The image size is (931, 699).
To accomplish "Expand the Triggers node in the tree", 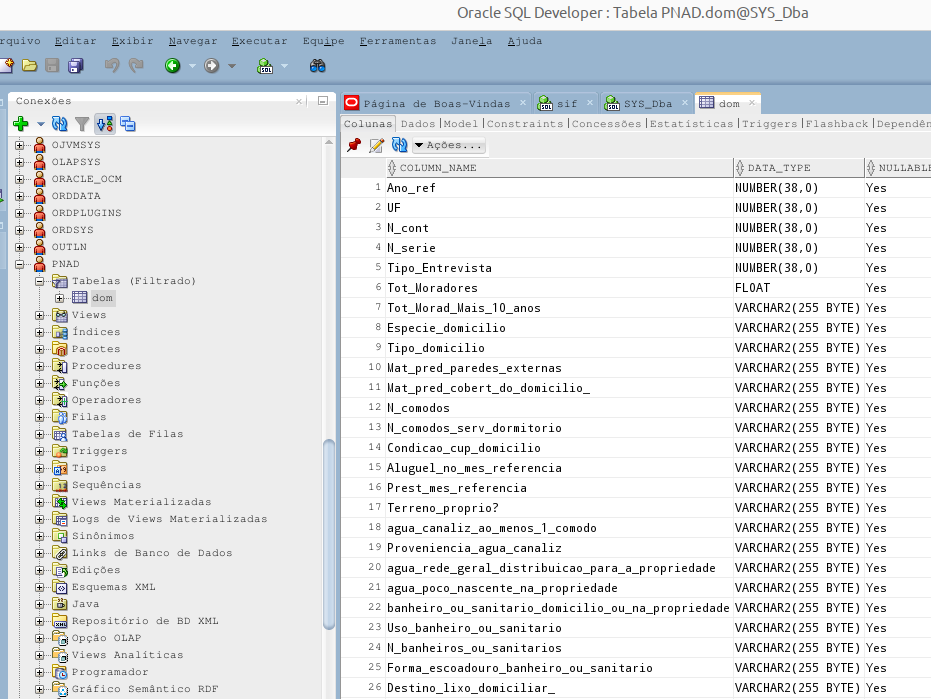I will [40, 451].
